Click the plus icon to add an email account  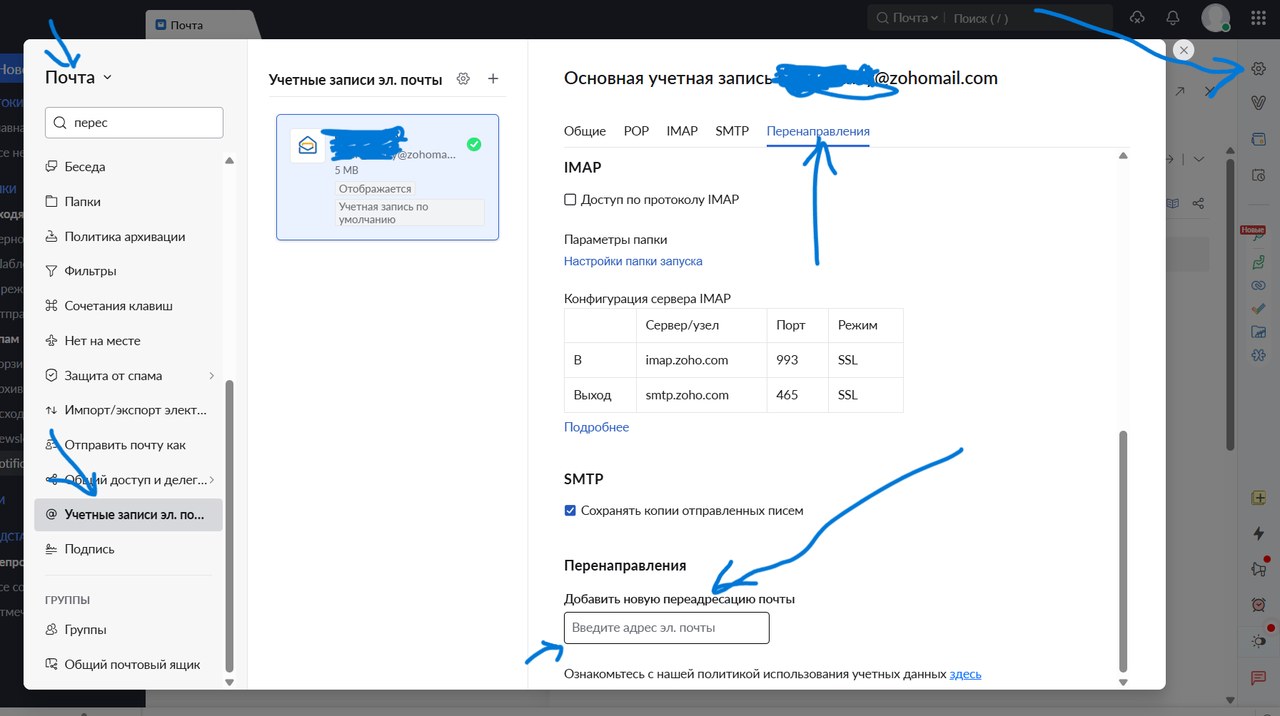[x=492, y=78]
